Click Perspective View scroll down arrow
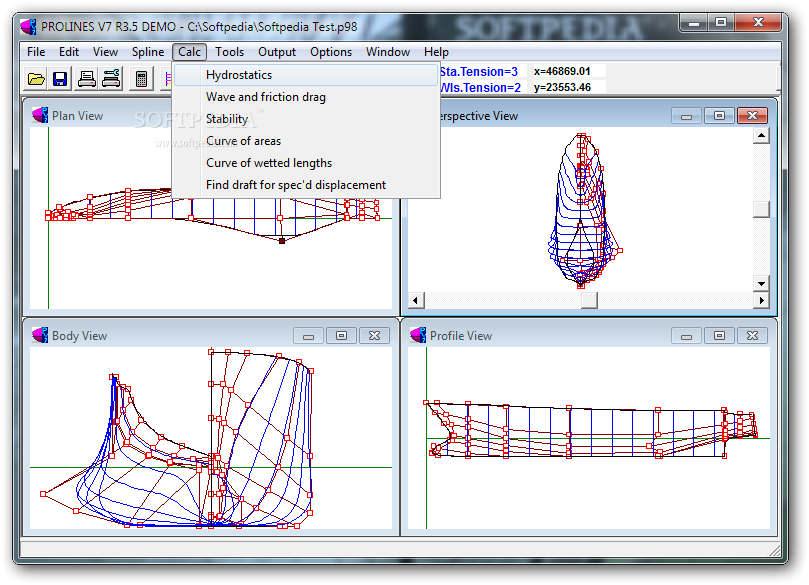Image resolution: width=809 pixels, height=585 pixels. click(761, 283)
